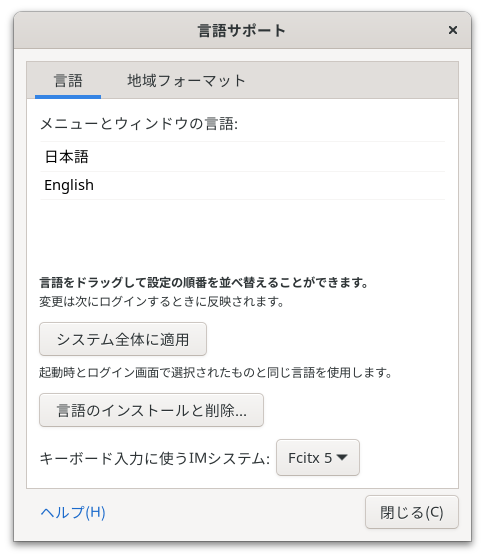Click the キーボード入力に使うIMシステム label
Viewport: 485px width, 558px height.
[x=154, y=458]
